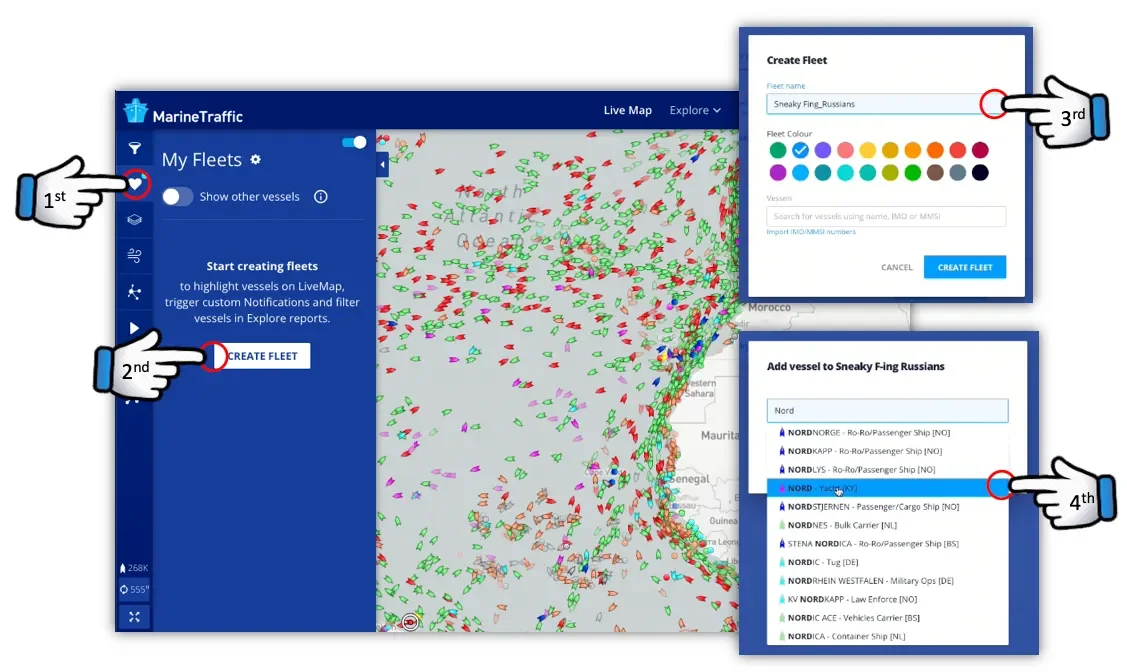Select the green fleet colour swatch
This screenshot has width=1127, height=672.
pos(778,150)
